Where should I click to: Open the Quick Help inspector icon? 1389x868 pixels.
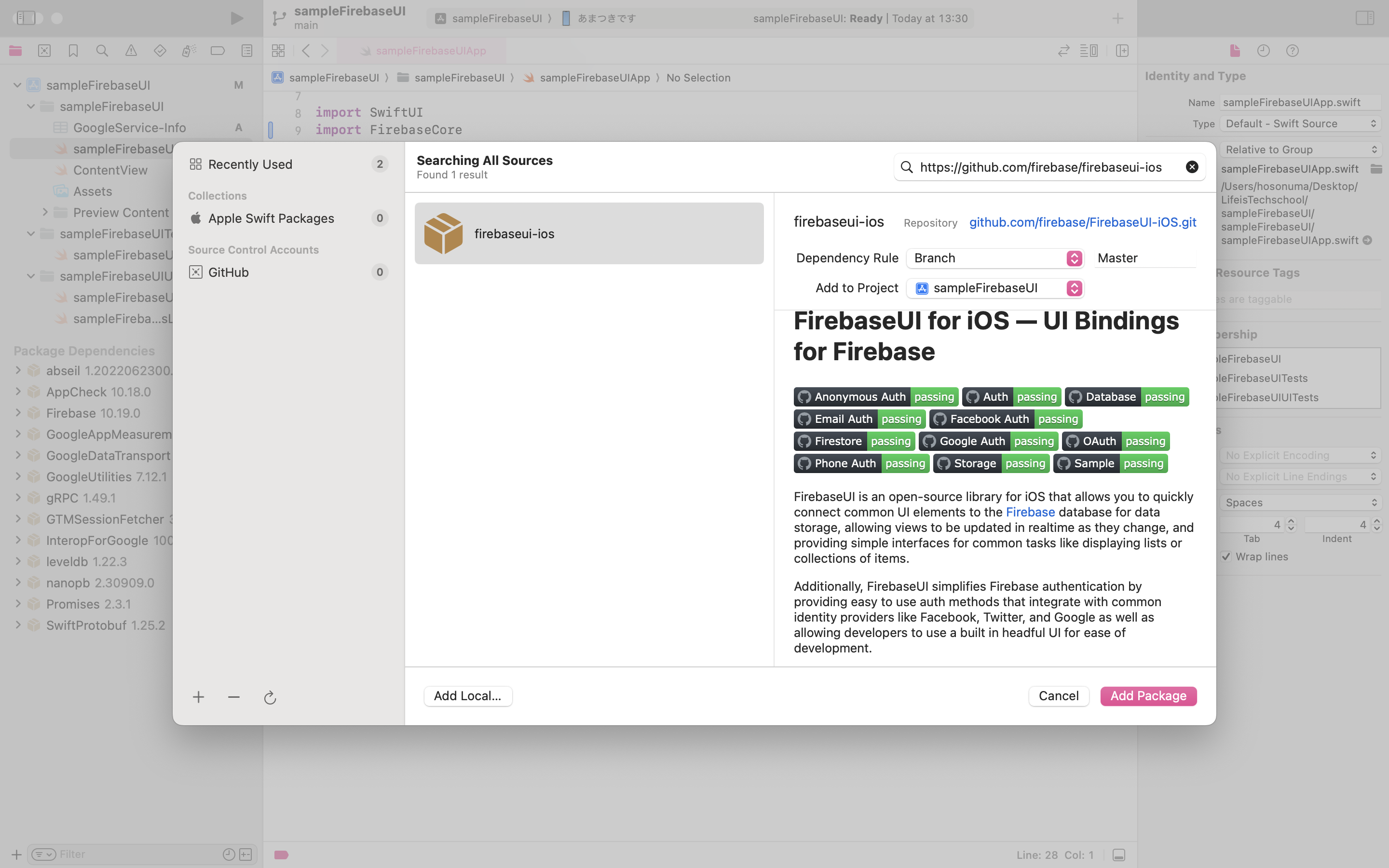tap(1292, 51)
